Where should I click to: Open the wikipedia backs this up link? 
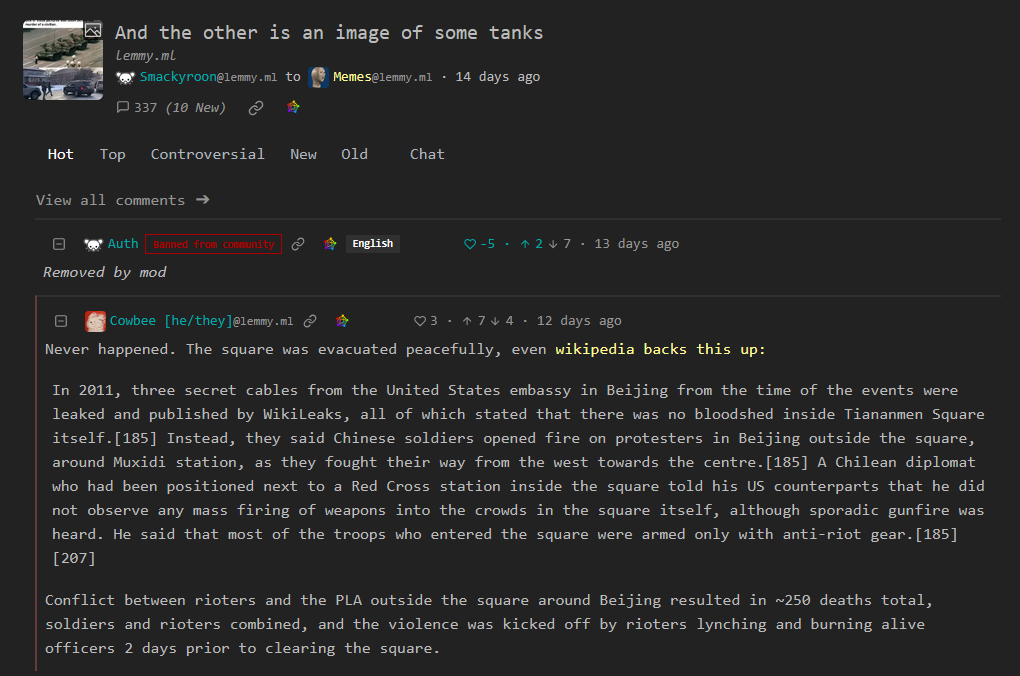point(660,349)
